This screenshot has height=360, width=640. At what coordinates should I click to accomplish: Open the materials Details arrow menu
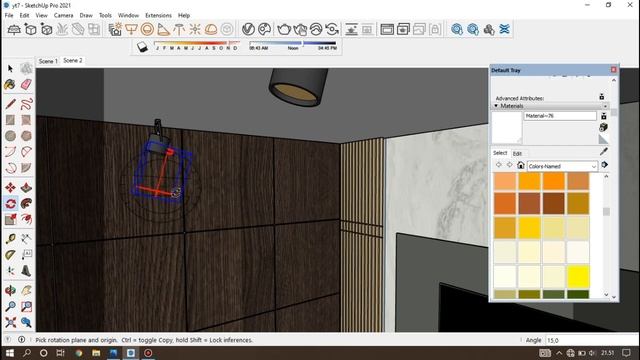click(x=604, y=165)
